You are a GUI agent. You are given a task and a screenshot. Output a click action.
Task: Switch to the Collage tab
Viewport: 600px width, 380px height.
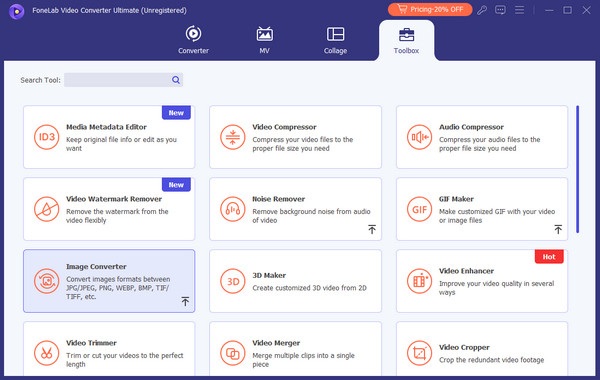(335, 40)
